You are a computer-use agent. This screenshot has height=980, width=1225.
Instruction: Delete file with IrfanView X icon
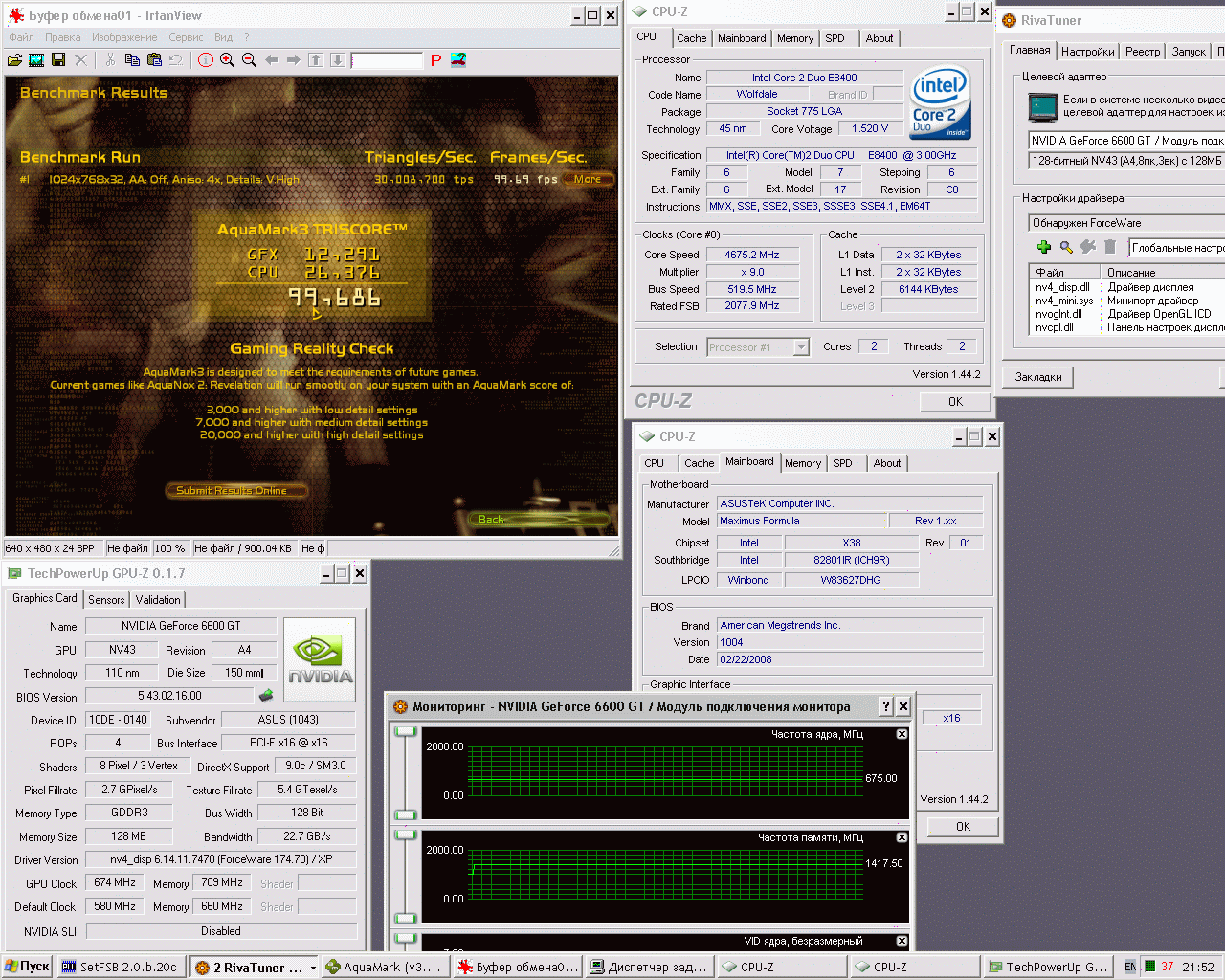pos(80,60)
